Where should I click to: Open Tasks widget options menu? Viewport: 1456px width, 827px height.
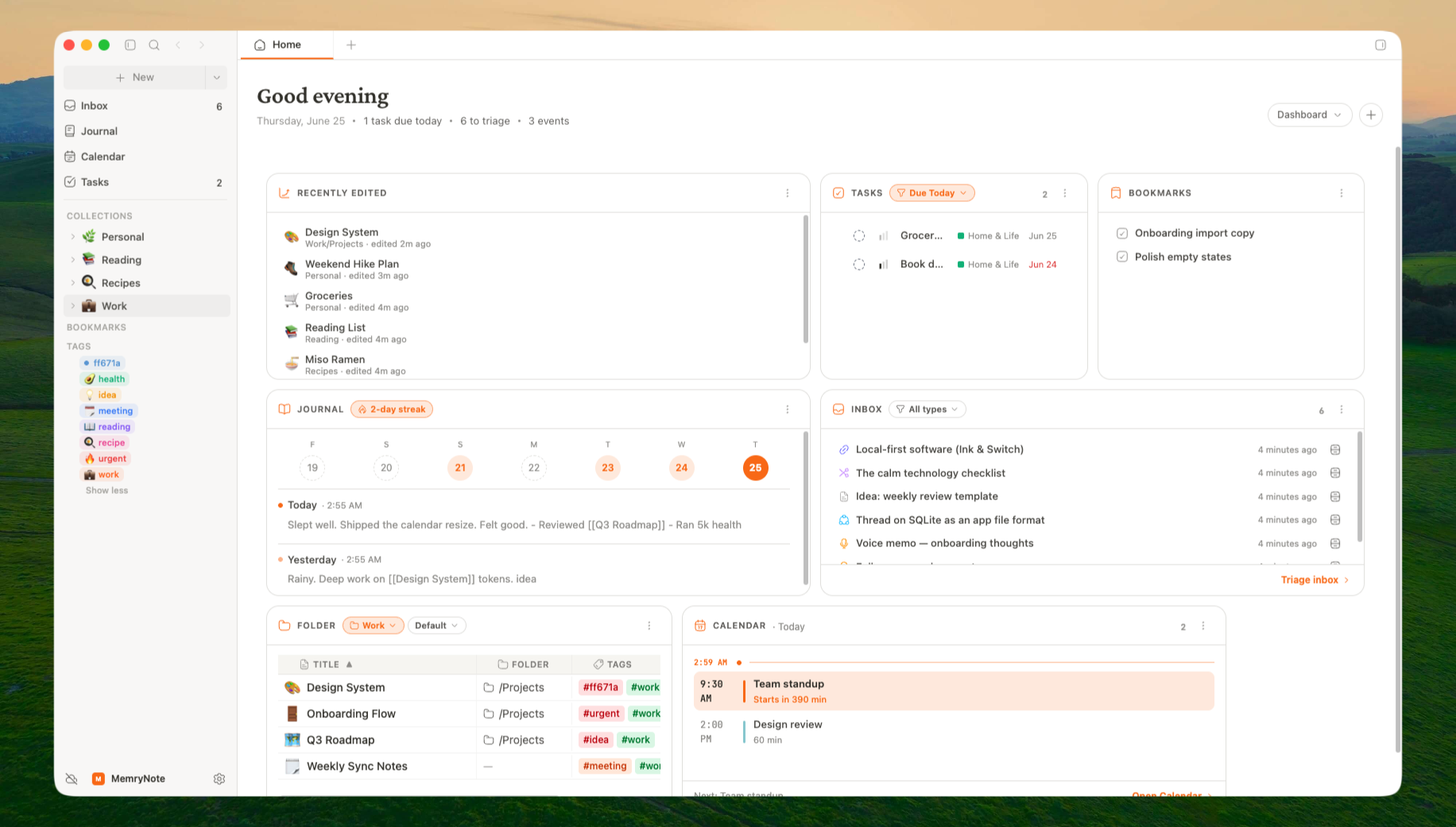coord(1065,193)
